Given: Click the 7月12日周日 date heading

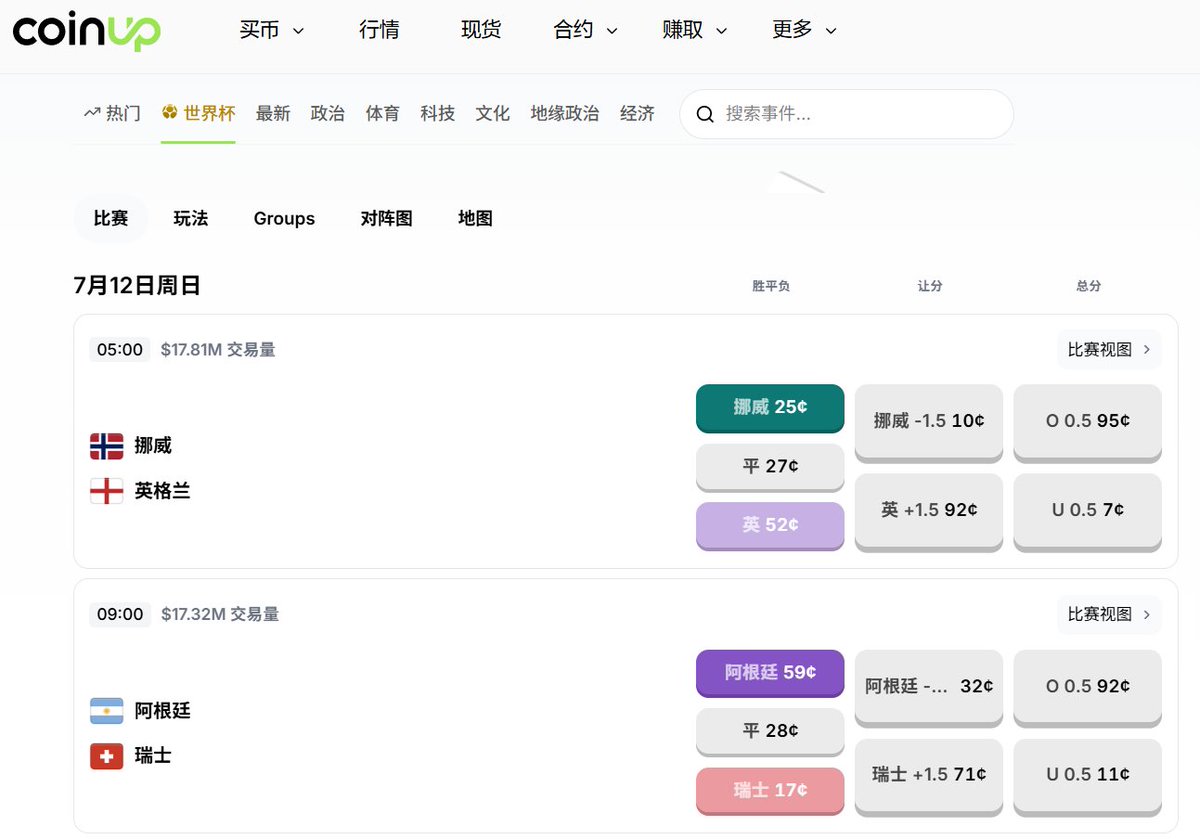Looking at the screenshot, I should click(x=137, y=286).
